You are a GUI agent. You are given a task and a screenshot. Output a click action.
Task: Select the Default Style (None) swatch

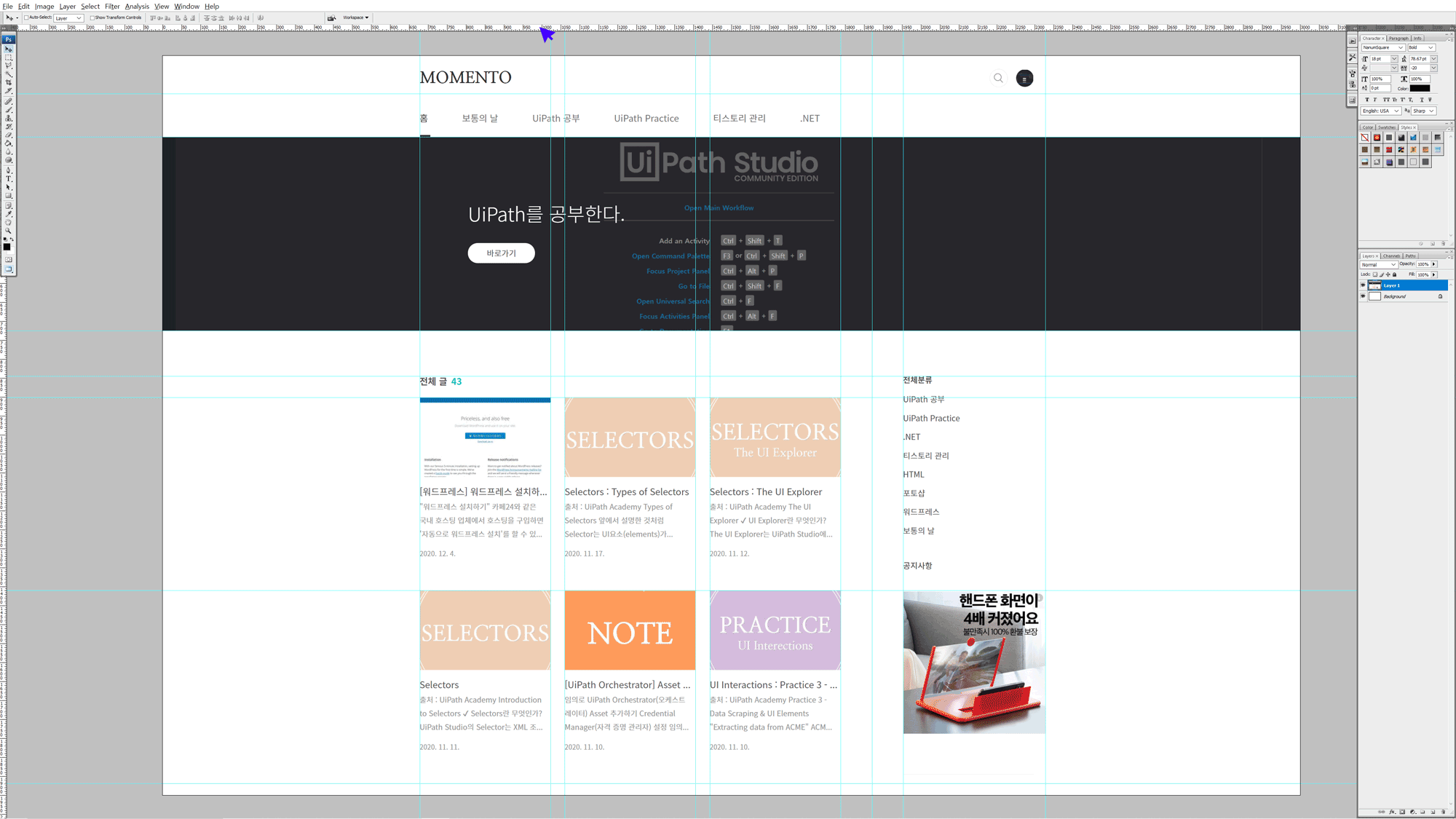coord(1365,137)
